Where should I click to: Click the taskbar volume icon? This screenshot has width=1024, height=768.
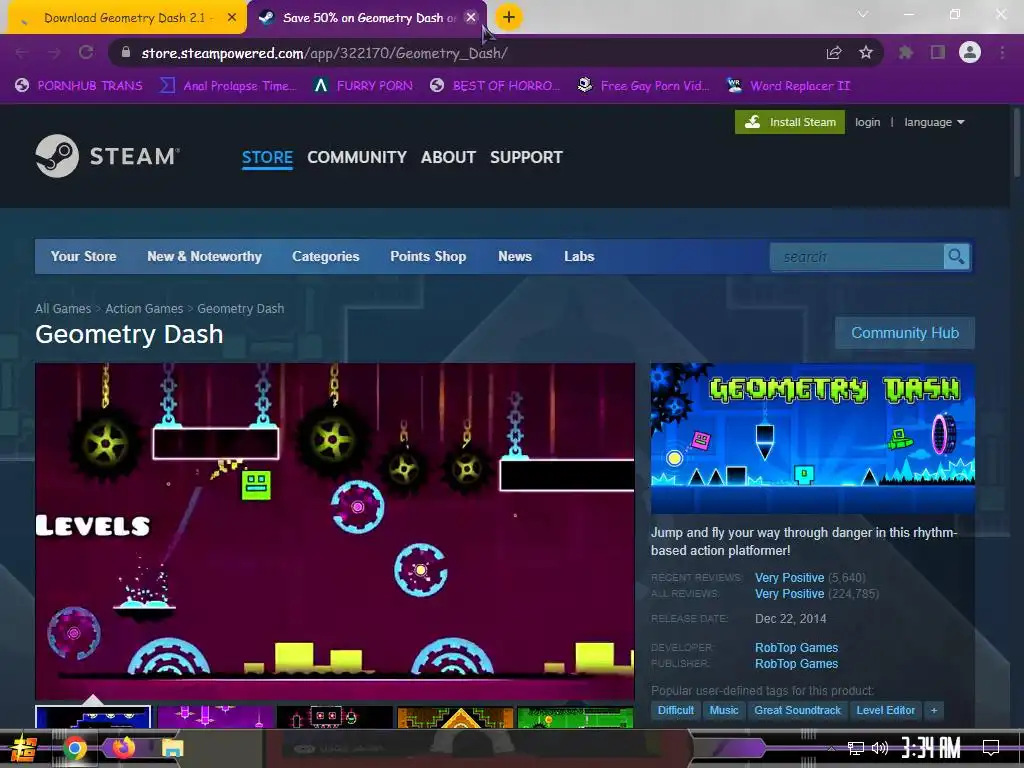click(880, 748)
